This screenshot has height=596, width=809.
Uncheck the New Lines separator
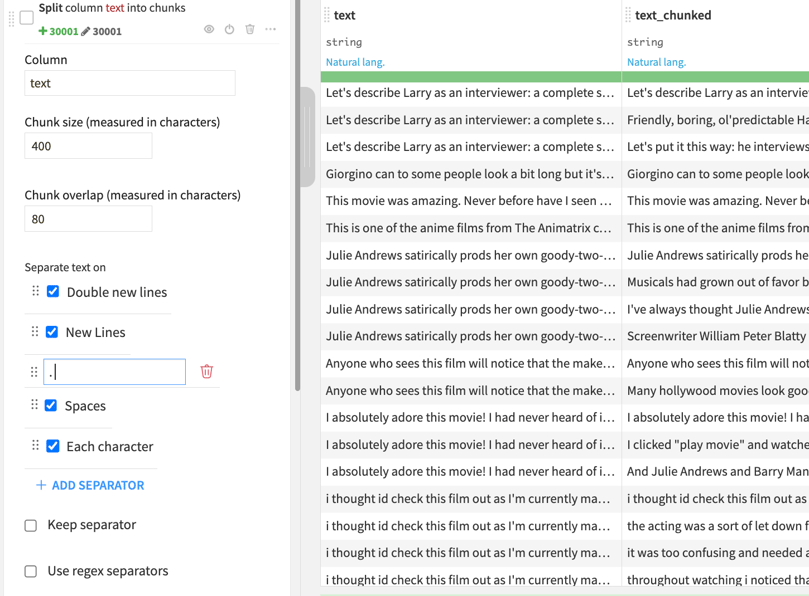click(52, 332)
